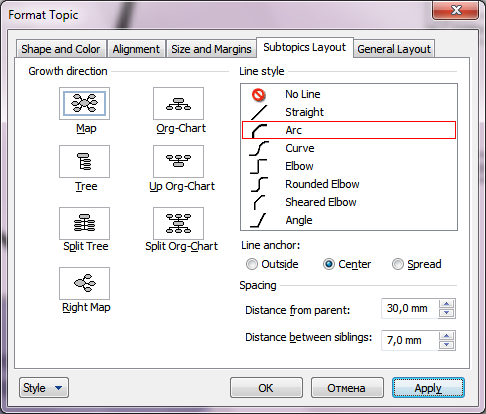The image size is (486, 414).
Task: Click the Apply button
Action: [428, 388]
